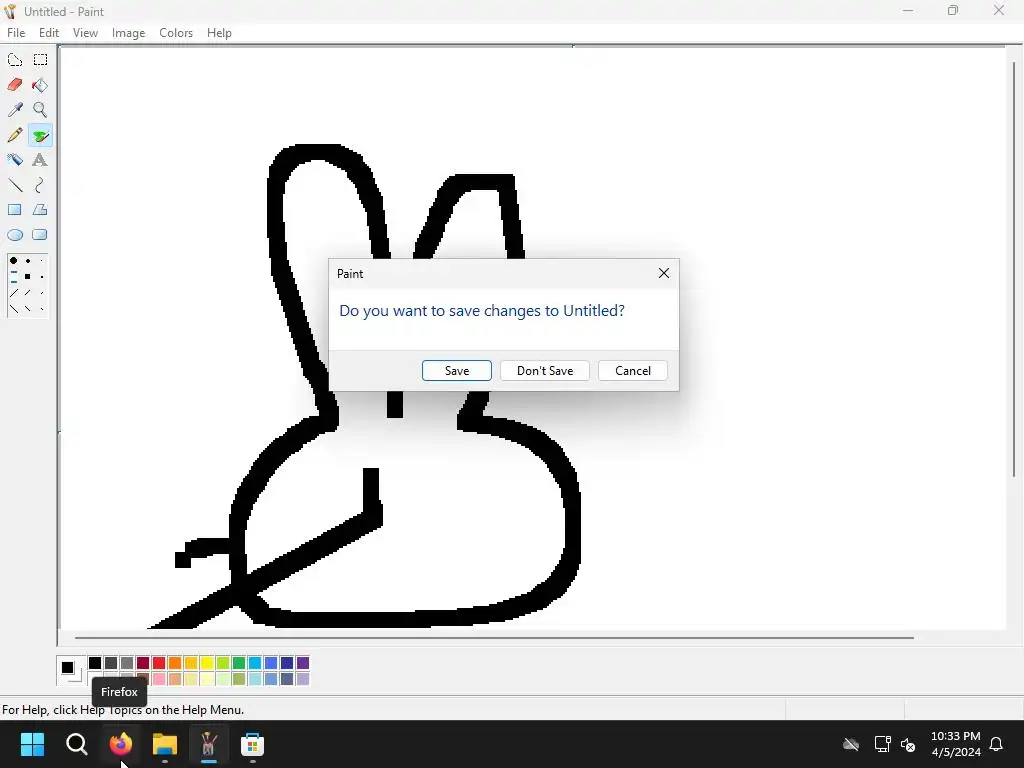Pick the green palette color

pos(238,663)
